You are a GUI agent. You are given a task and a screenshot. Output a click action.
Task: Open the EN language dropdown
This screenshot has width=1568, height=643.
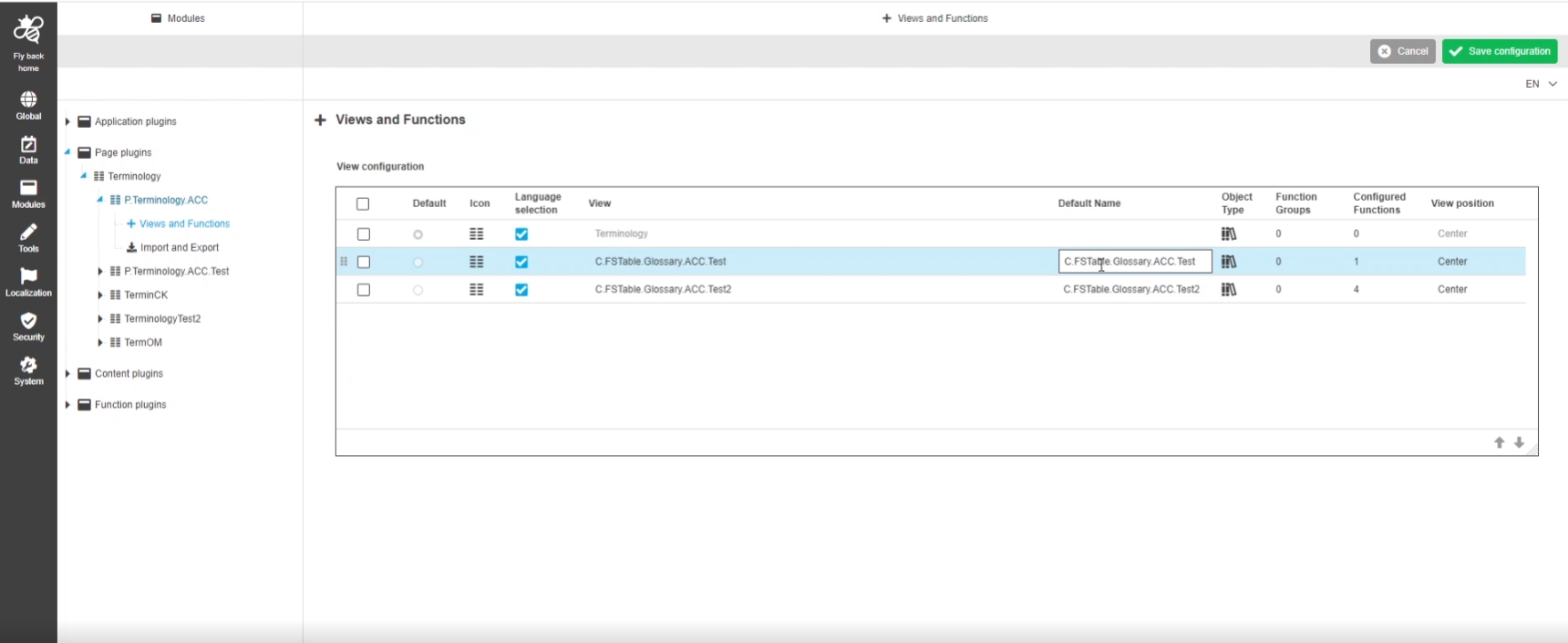point(1541,84)
